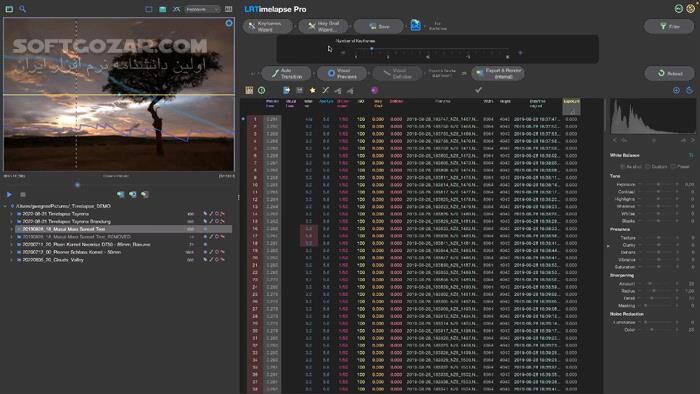Screen dimensions: 700x394
Task: Play the timelapse preview
Action: tap(9, 195)
